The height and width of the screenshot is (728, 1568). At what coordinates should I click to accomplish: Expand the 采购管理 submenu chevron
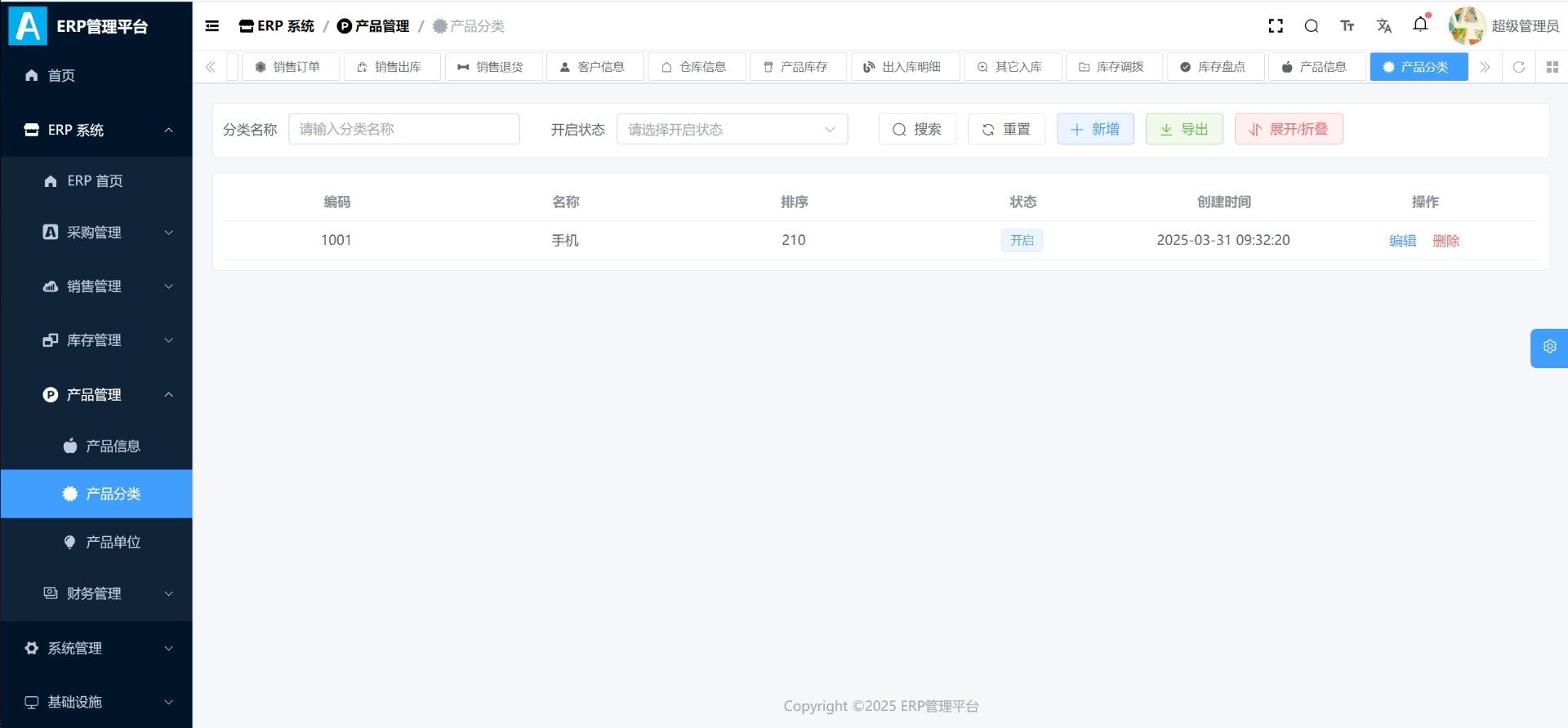169,233
